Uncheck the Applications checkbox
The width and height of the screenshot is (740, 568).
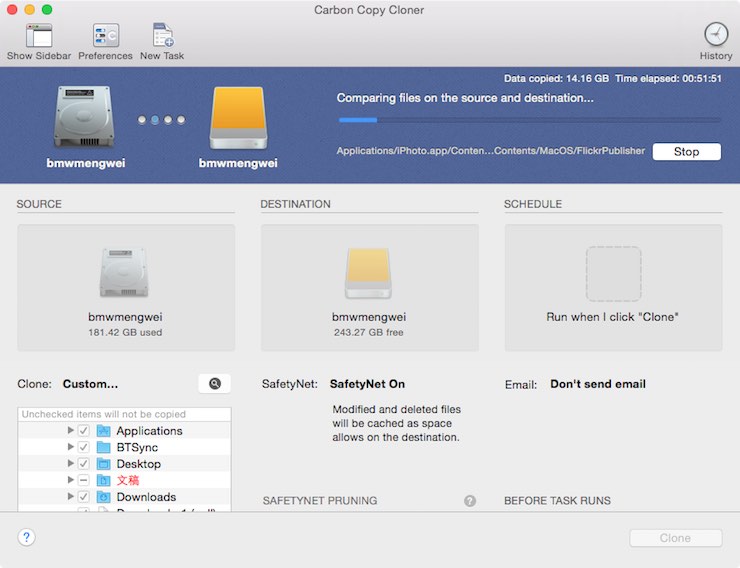click(84, 431)
